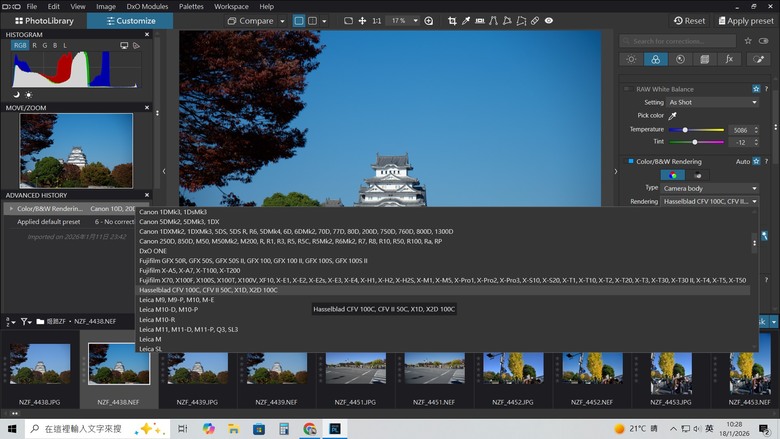Expand Color/B&W Rendering history entry
Screen dimensions: 780x439
[11, 209]
